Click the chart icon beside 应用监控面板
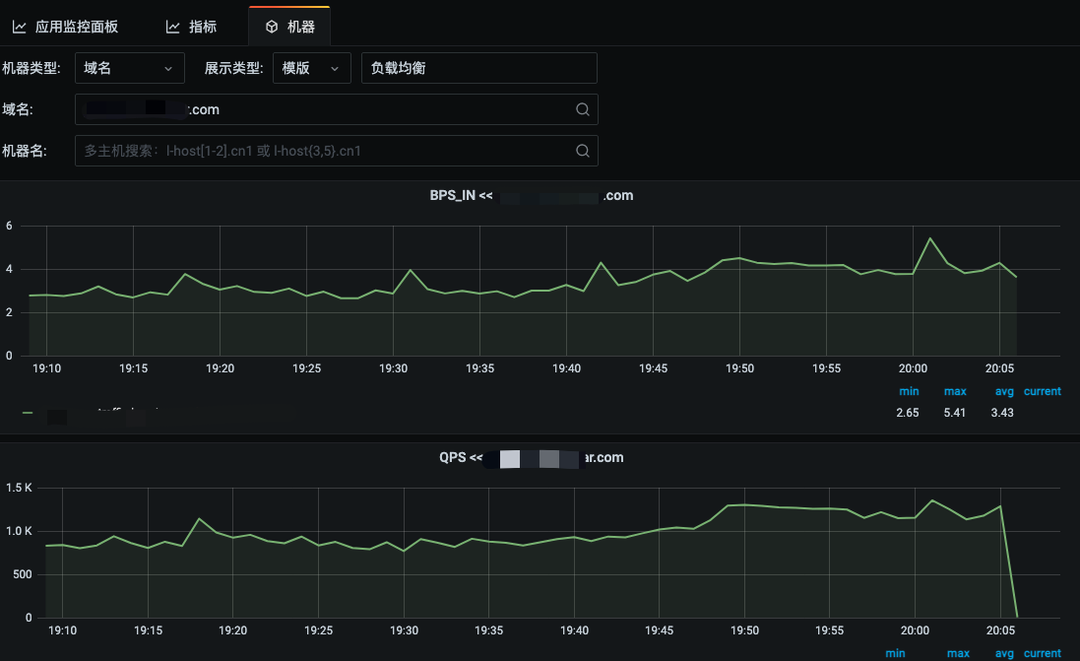Viewport: 1080px width, 661px height. pos(19,27)
